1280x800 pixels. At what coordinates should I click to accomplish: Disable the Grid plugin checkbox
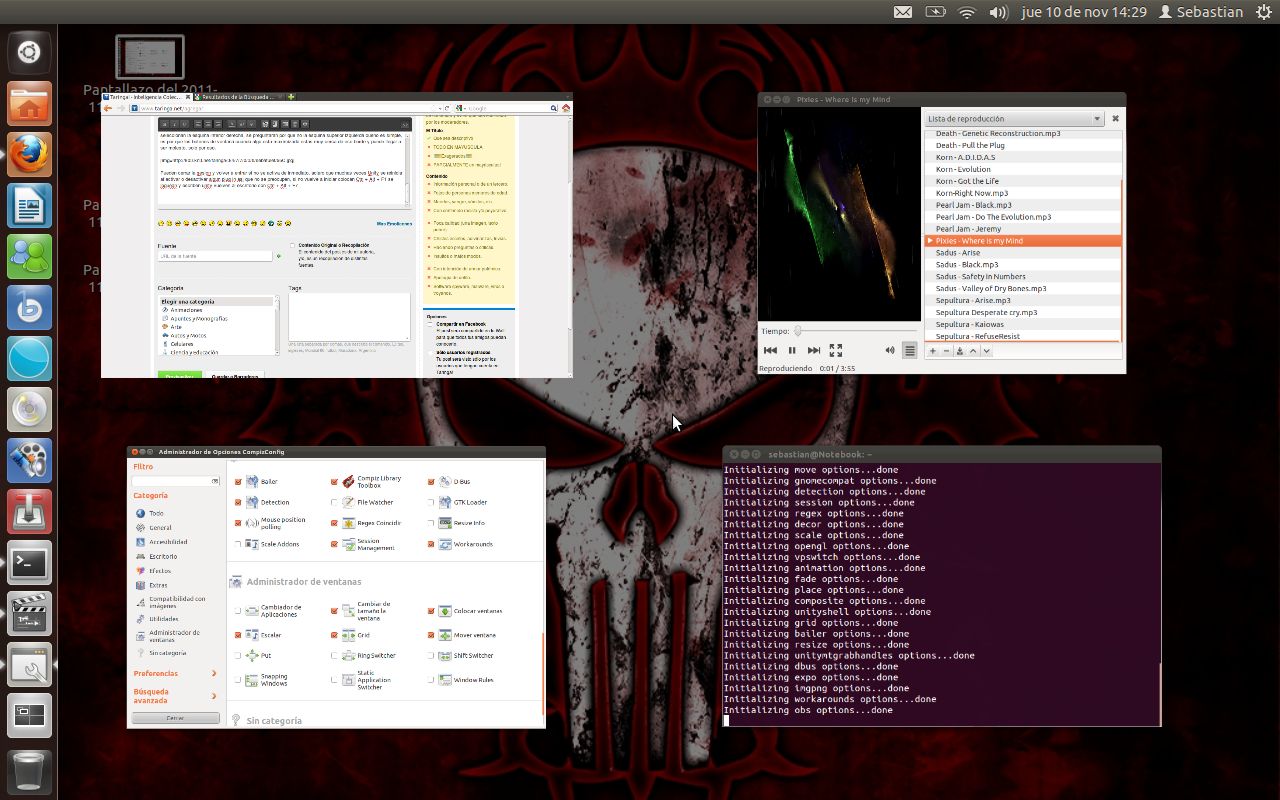[335, 635]
